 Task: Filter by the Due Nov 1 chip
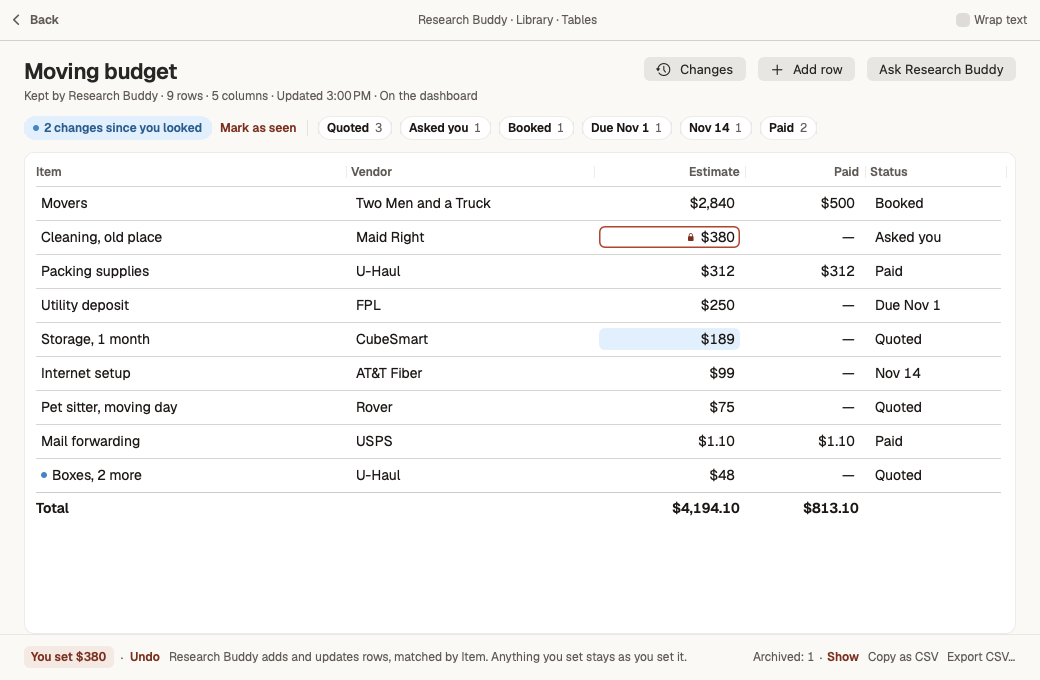tap(627, 128)
